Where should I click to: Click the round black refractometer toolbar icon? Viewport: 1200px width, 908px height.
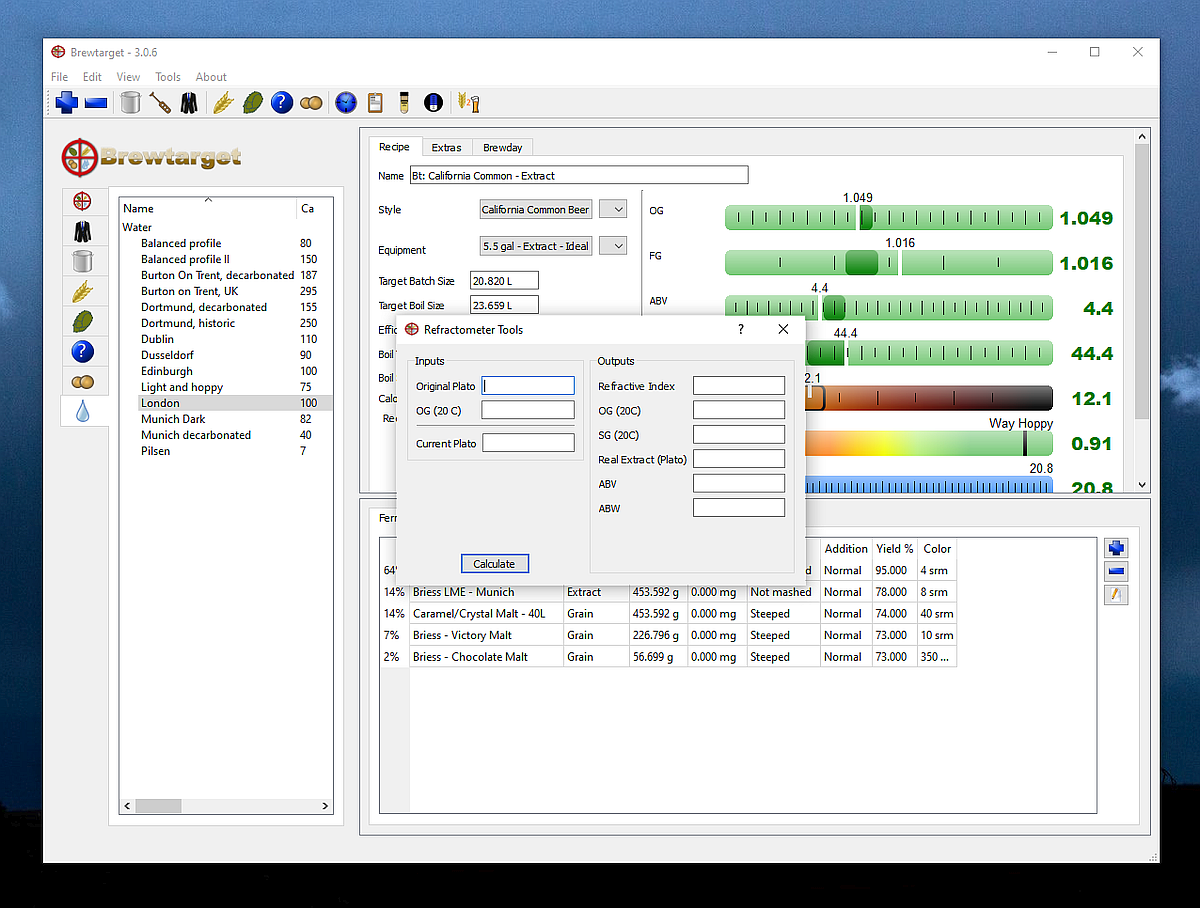click(433, 102)
